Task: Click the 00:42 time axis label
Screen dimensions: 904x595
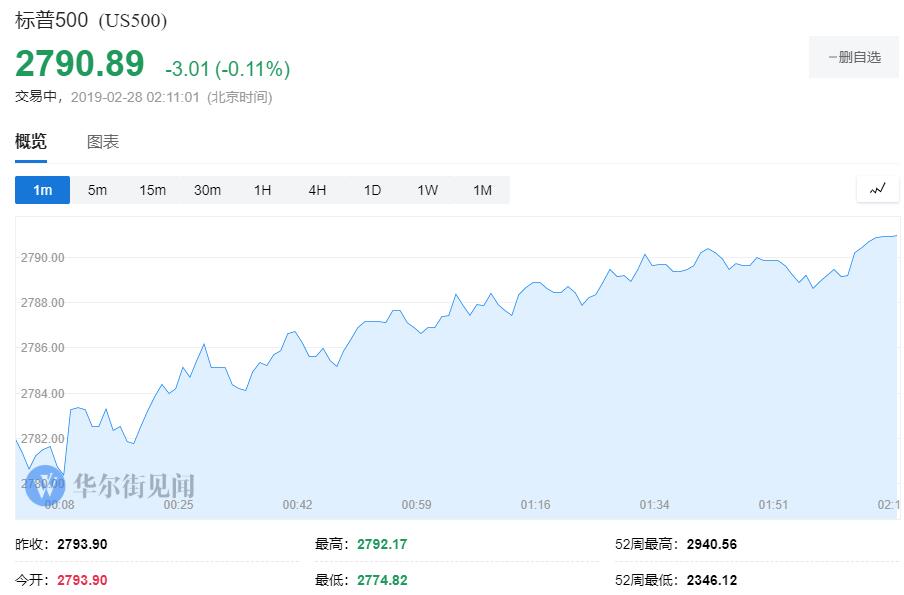Action: coord(297,505)
